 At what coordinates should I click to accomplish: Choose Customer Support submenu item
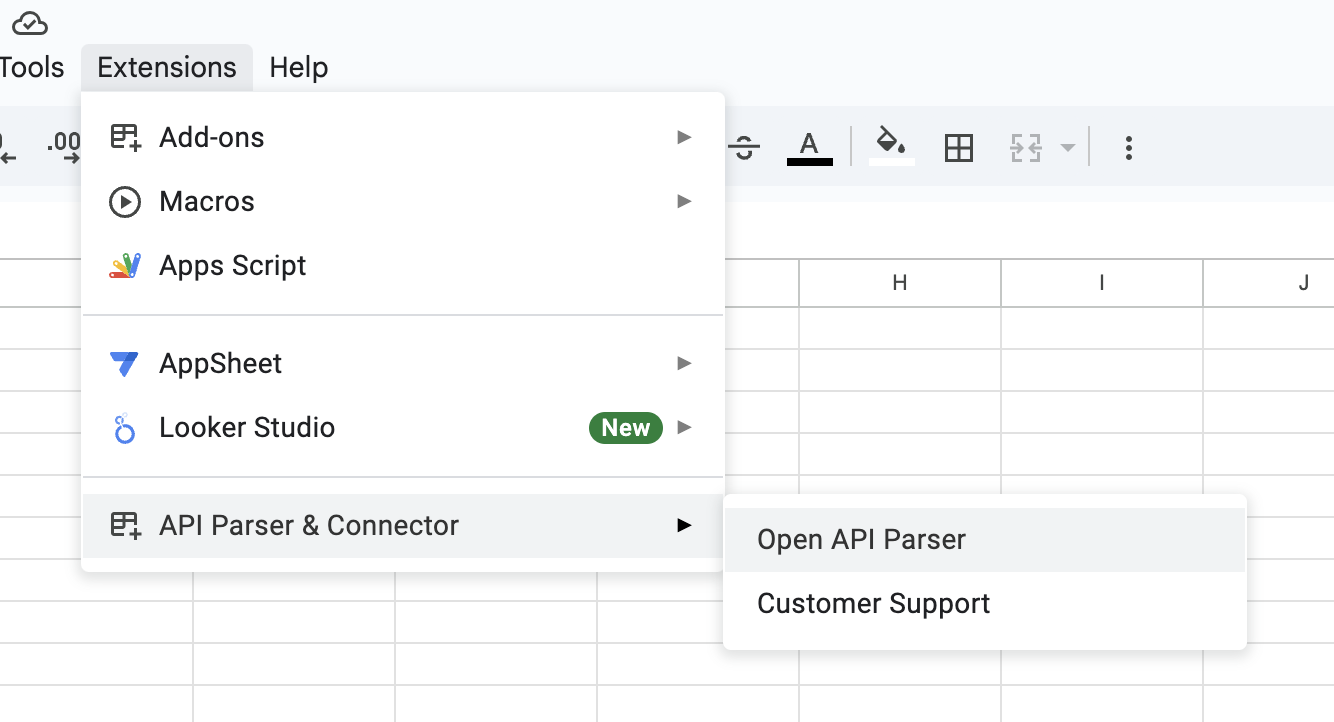point(984,604)
